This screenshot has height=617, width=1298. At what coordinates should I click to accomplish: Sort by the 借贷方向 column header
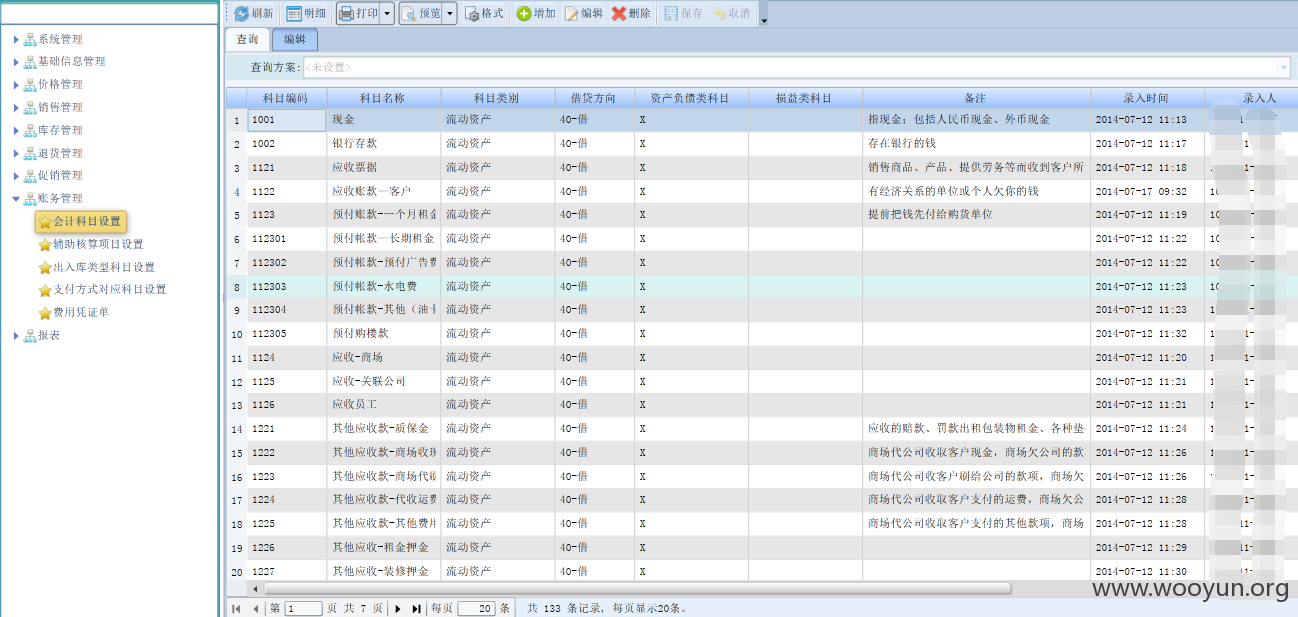(595, 98)
